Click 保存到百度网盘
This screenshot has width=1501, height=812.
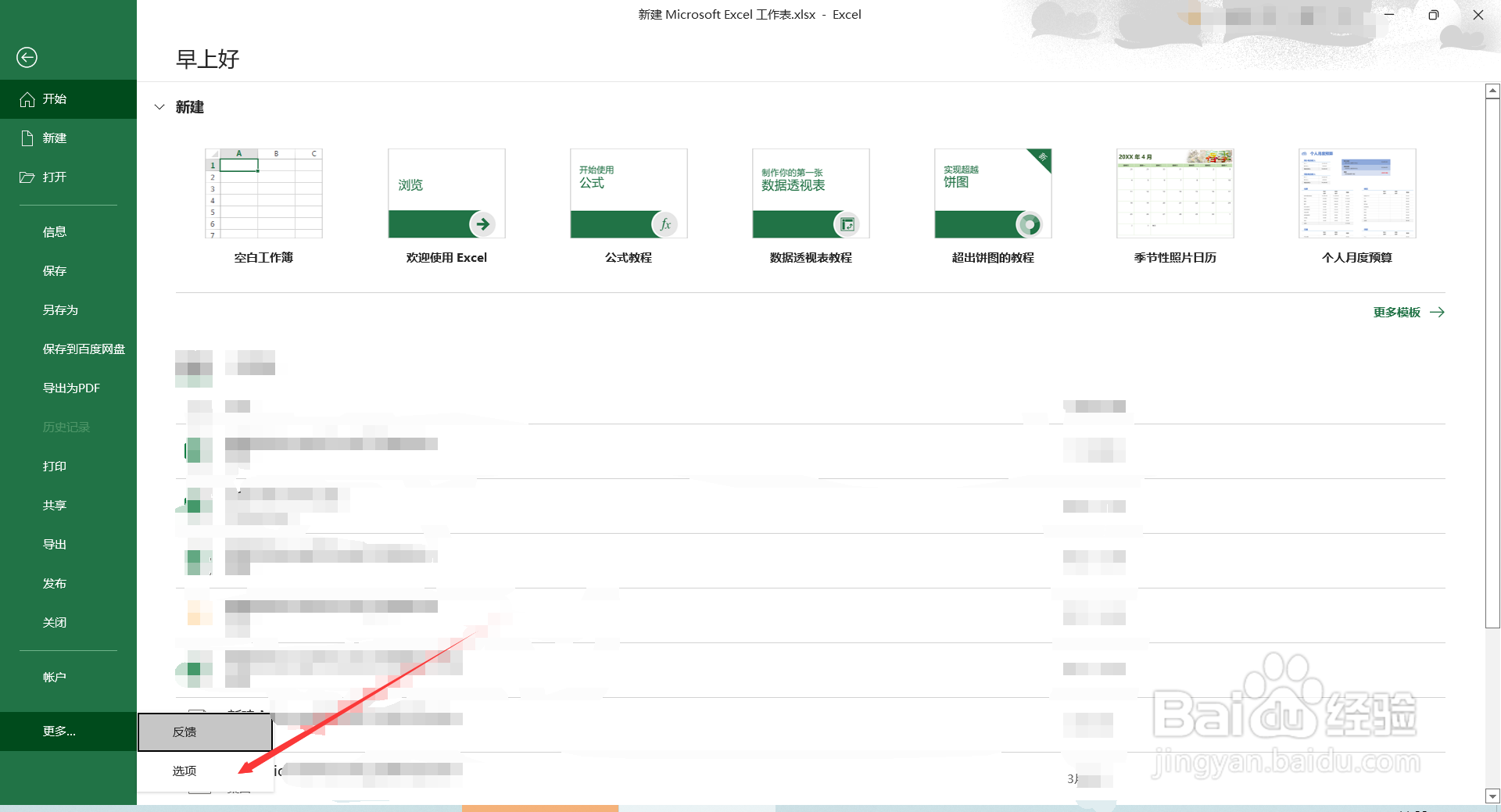coord(68,349)
